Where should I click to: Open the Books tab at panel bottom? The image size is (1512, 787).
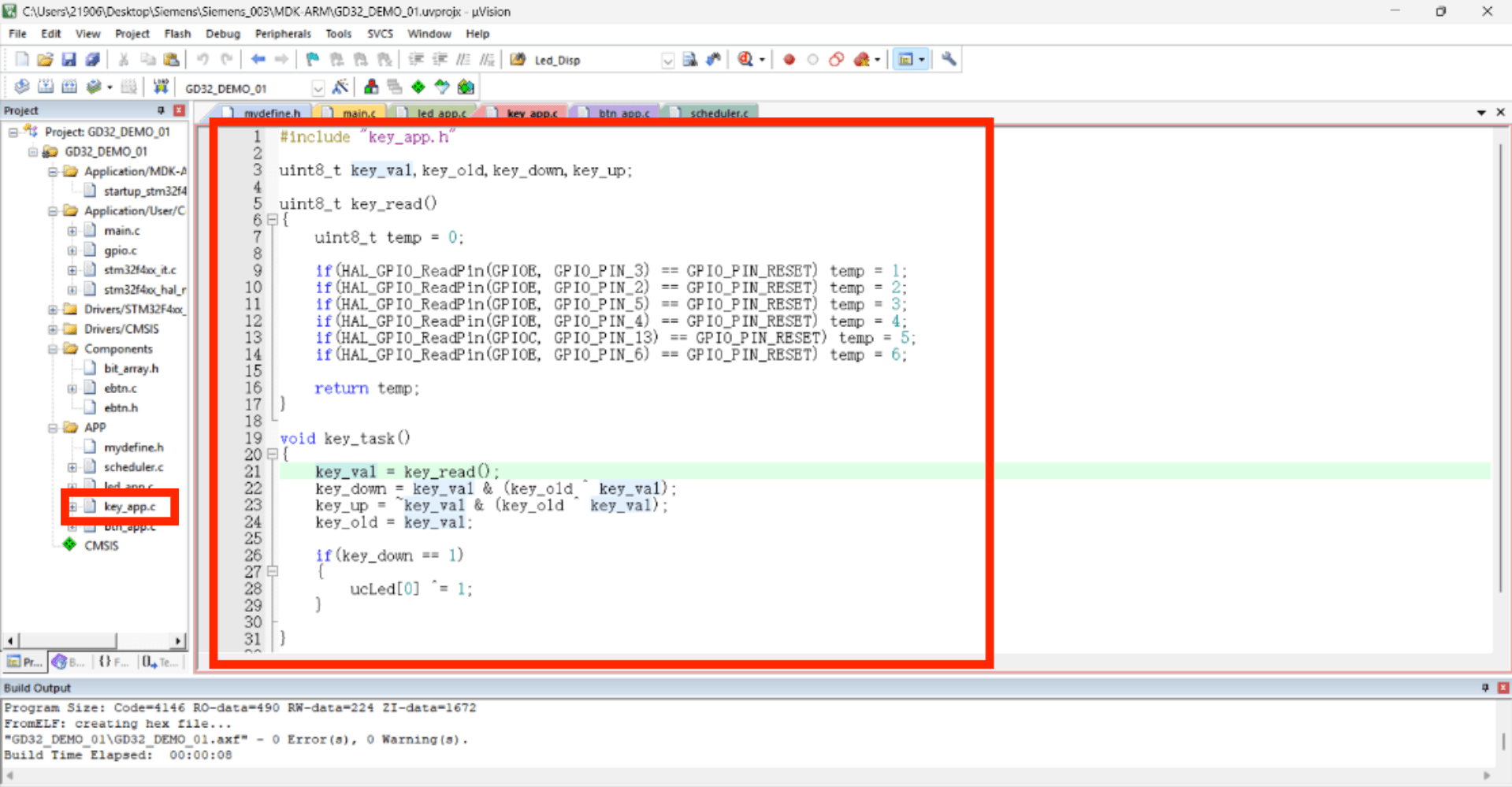tap(69, 662)
